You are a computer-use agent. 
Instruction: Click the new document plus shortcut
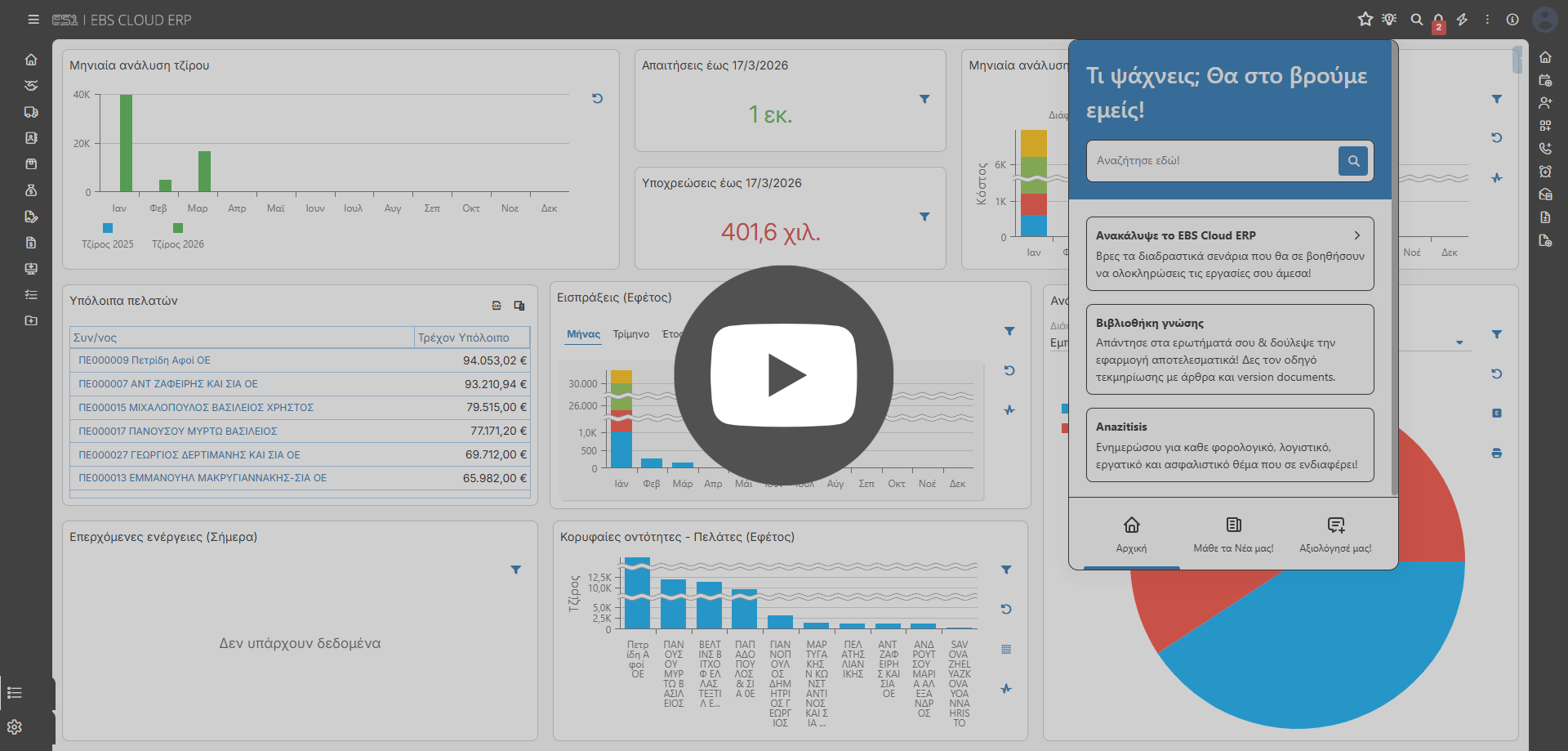[1545, 240]
